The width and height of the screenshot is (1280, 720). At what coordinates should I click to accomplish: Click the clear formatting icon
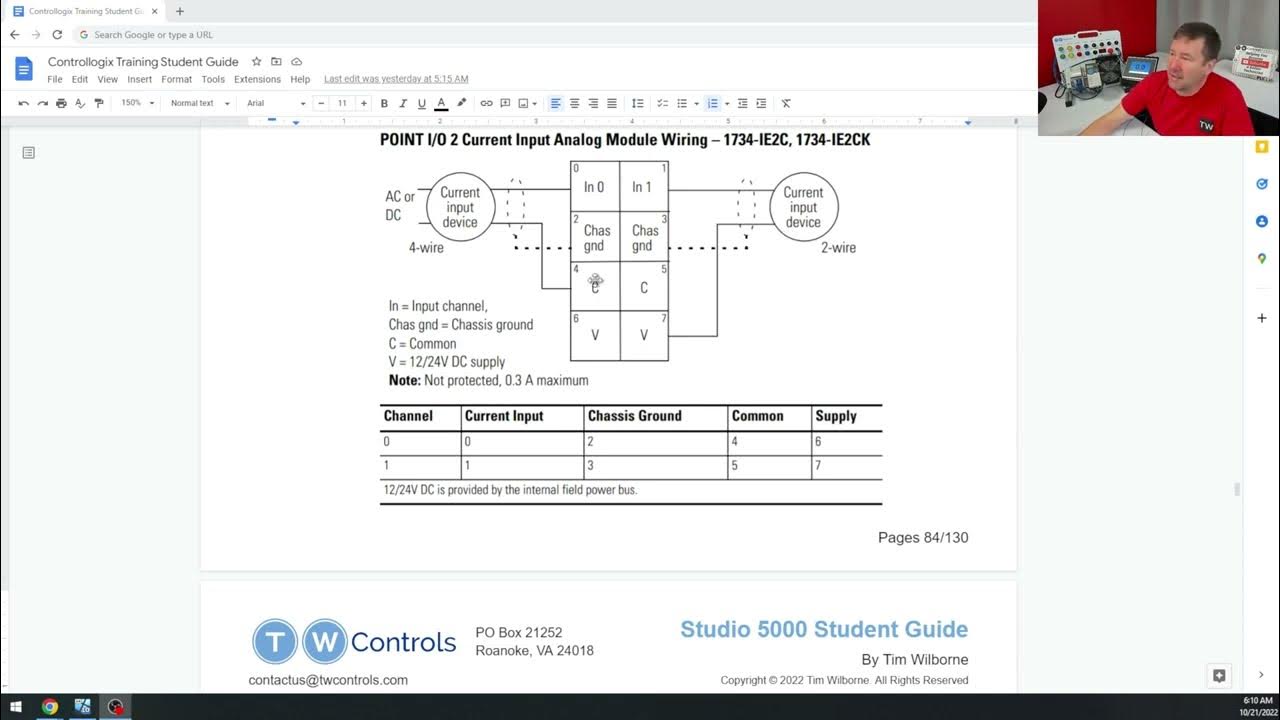click(x=786, y=103)
